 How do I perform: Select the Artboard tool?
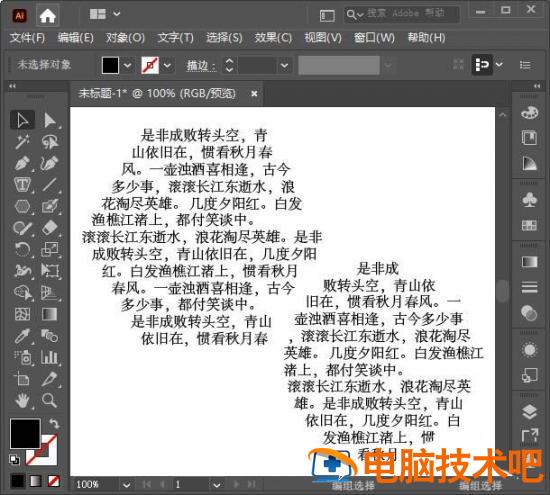point(22,379)
